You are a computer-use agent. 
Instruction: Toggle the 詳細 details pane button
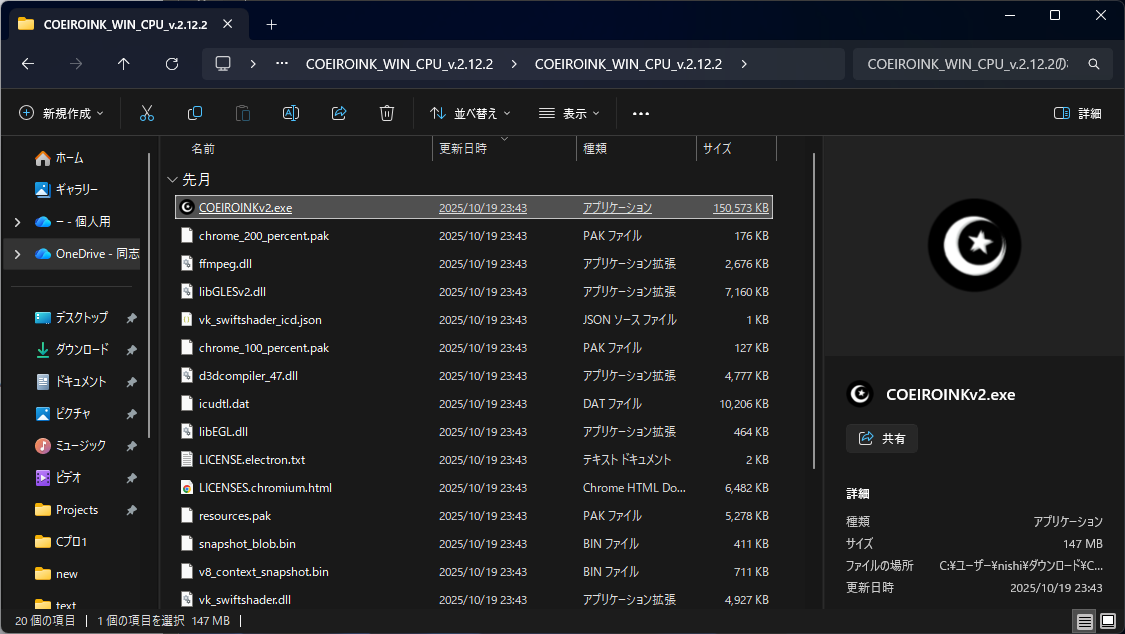pos(1078,113)
